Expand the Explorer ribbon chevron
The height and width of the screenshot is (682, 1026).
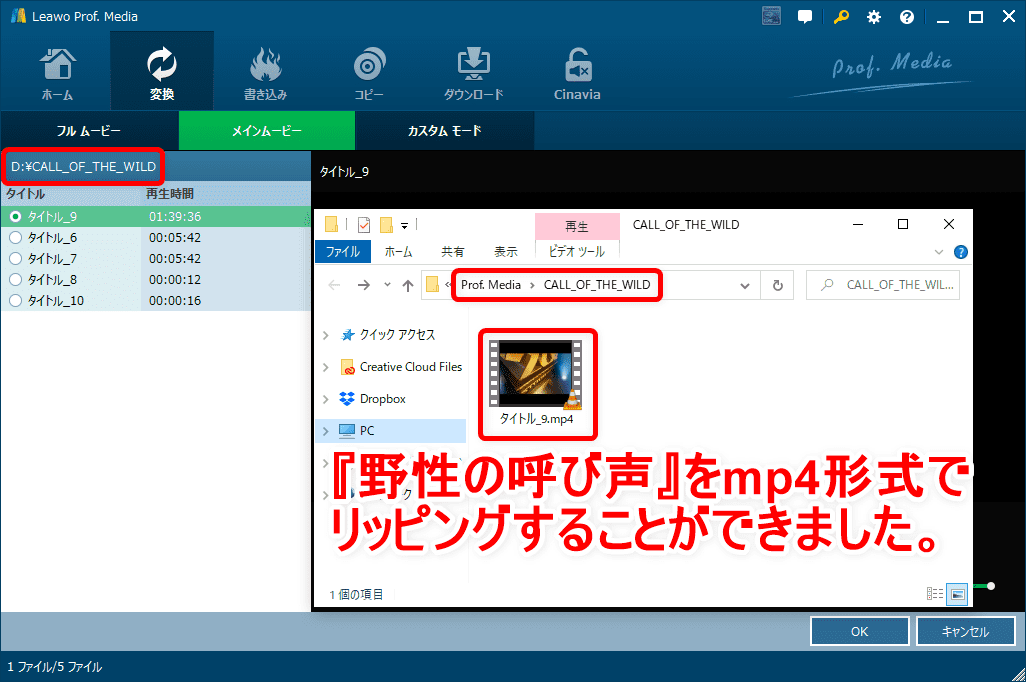click(939, 252)
